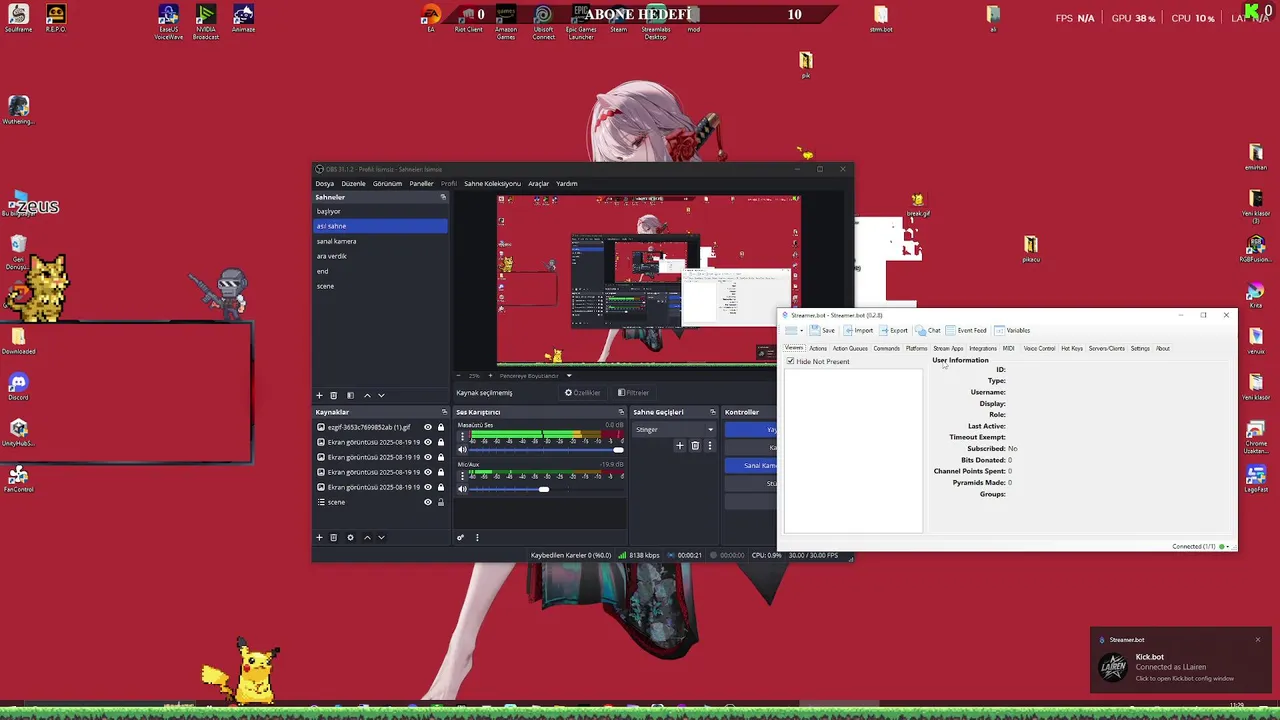Open R.E.P.O. desktop icon
Viewport: 1280px width, 720px height.
coord(55,18)
